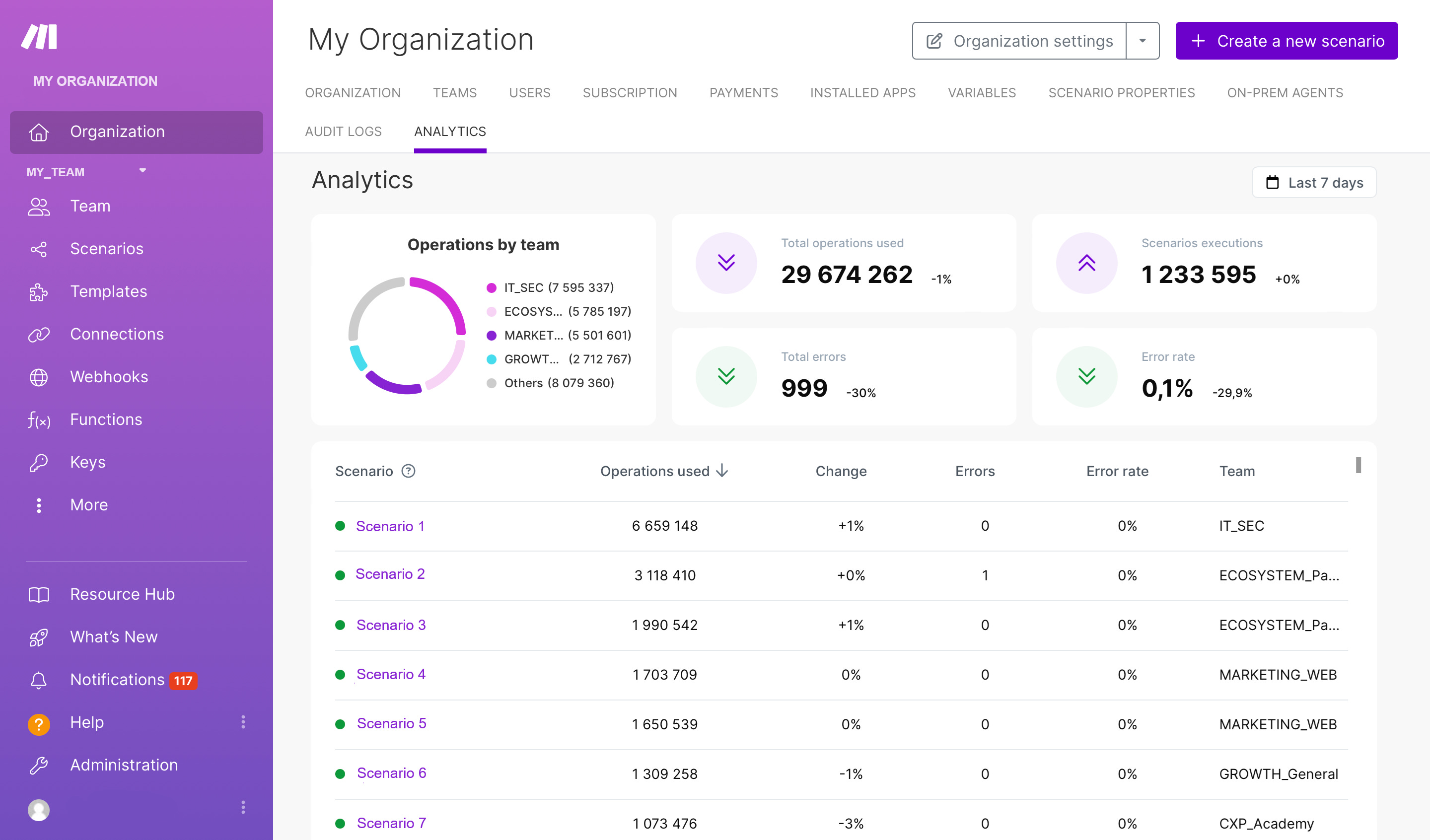Switch to the Subscription tab
The width and height of the screenshot is (1430, 840).
[629, 93]
